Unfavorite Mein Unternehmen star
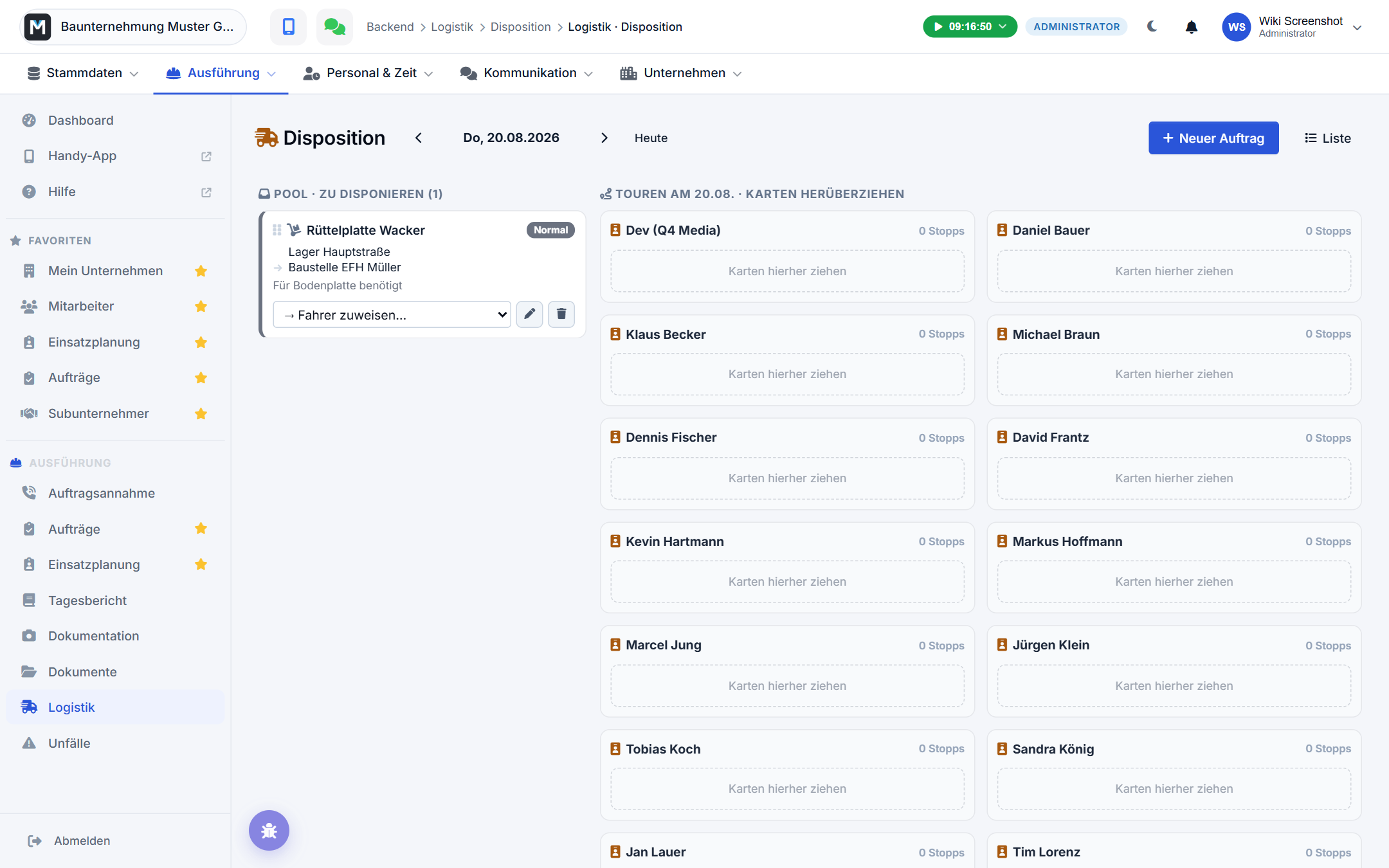The height and width of the screenshot is (868, 1389). pyautogui.click(x=201, y=271)
